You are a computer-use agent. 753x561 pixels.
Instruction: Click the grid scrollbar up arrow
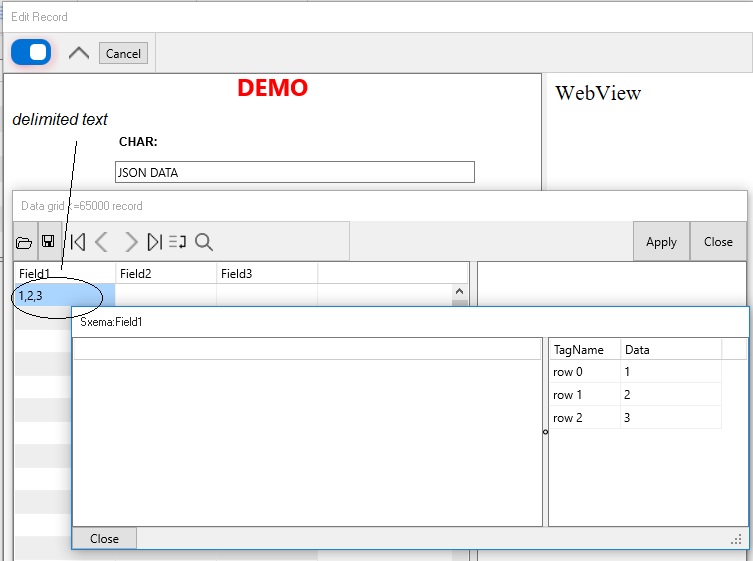pos(459,292)
